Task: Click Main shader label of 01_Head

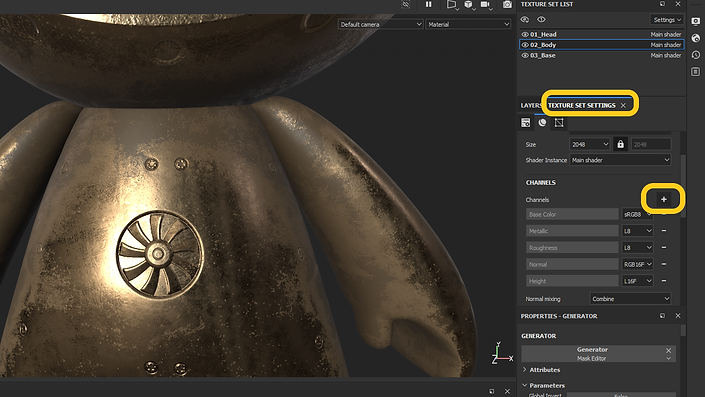Action: coord(665,34)
